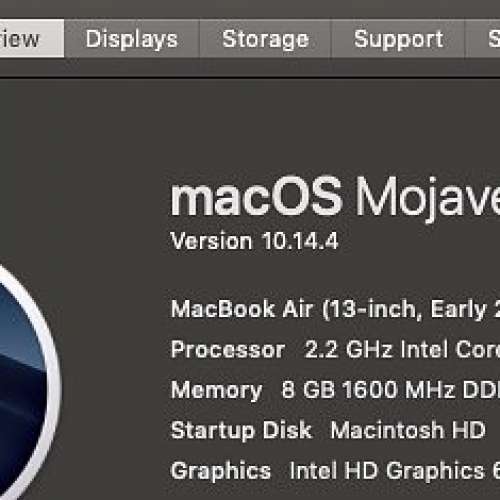This screenshot has width=500, height=500.
Task: Click the bold 'macOS' word in heading
Action: click(256, 197)
